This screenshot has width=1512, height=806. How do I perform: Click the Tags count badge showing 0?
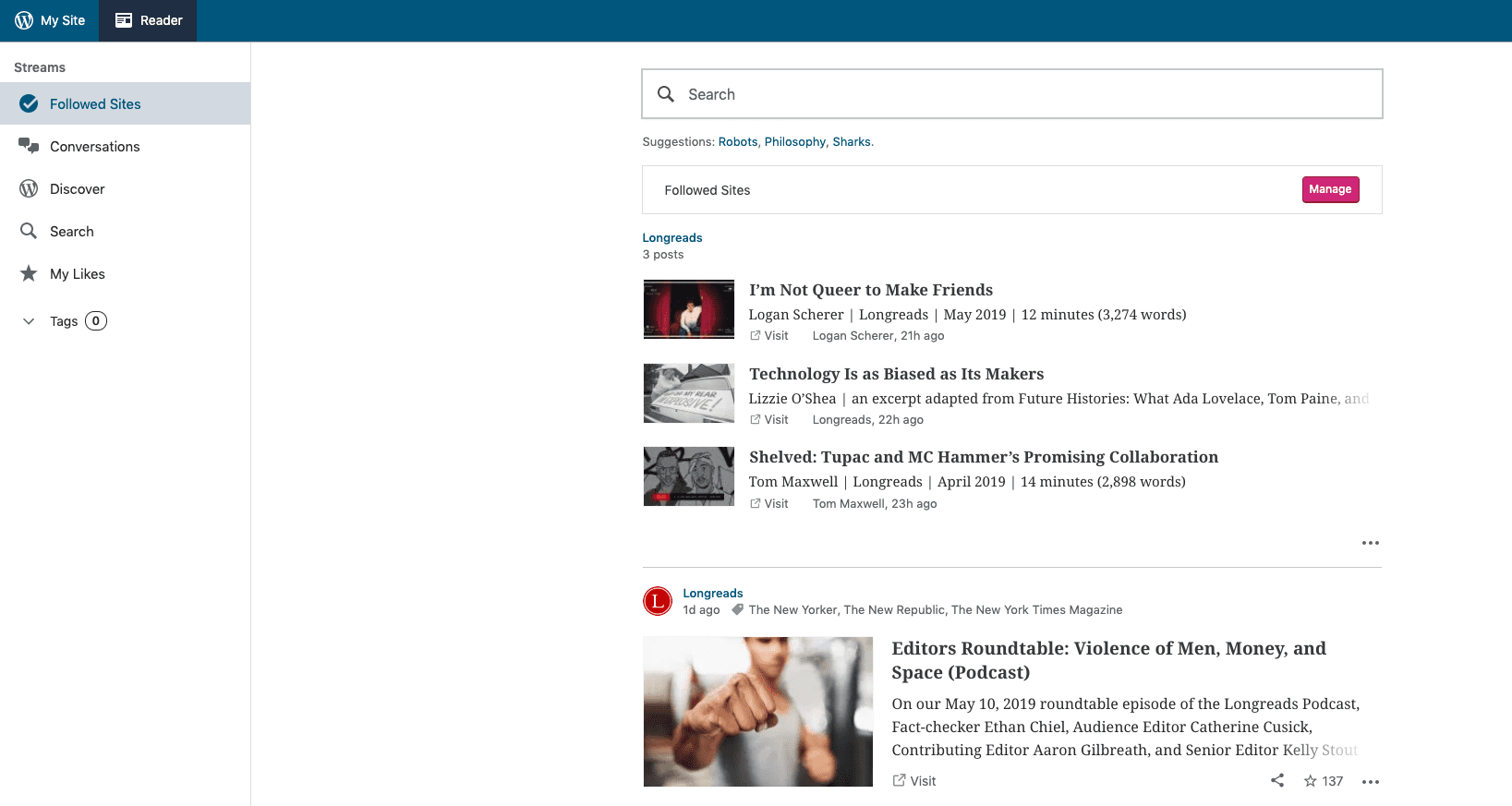click(96, 321)
